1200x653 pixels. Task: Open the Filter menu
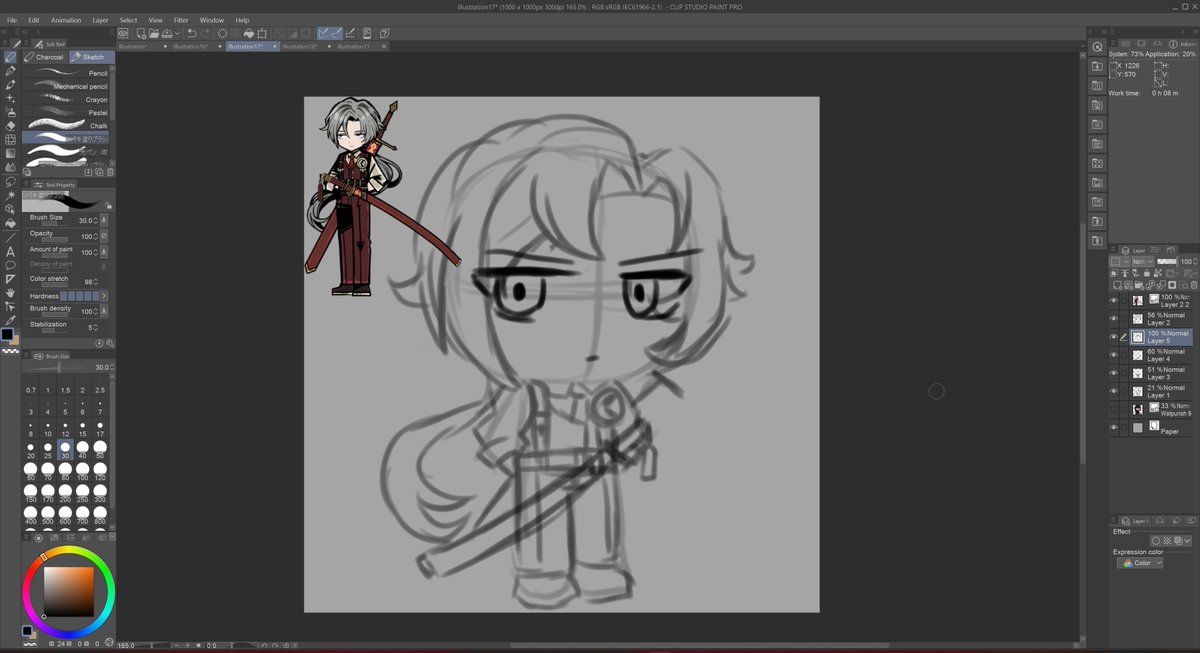(x=181, y=20)
